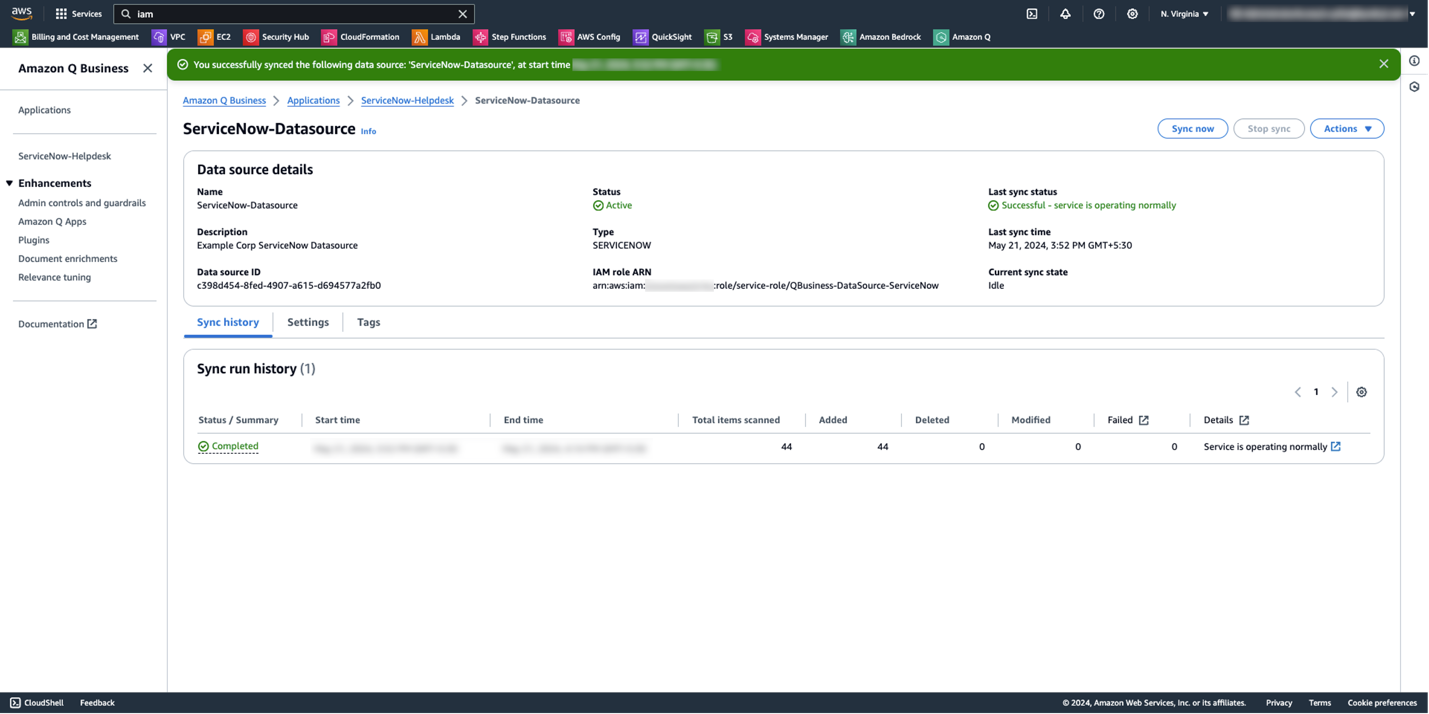Open Document enrichments in side navigation
Viewport: 1429px width, 714px height.
pyautogui.click(x=68, y=259)
